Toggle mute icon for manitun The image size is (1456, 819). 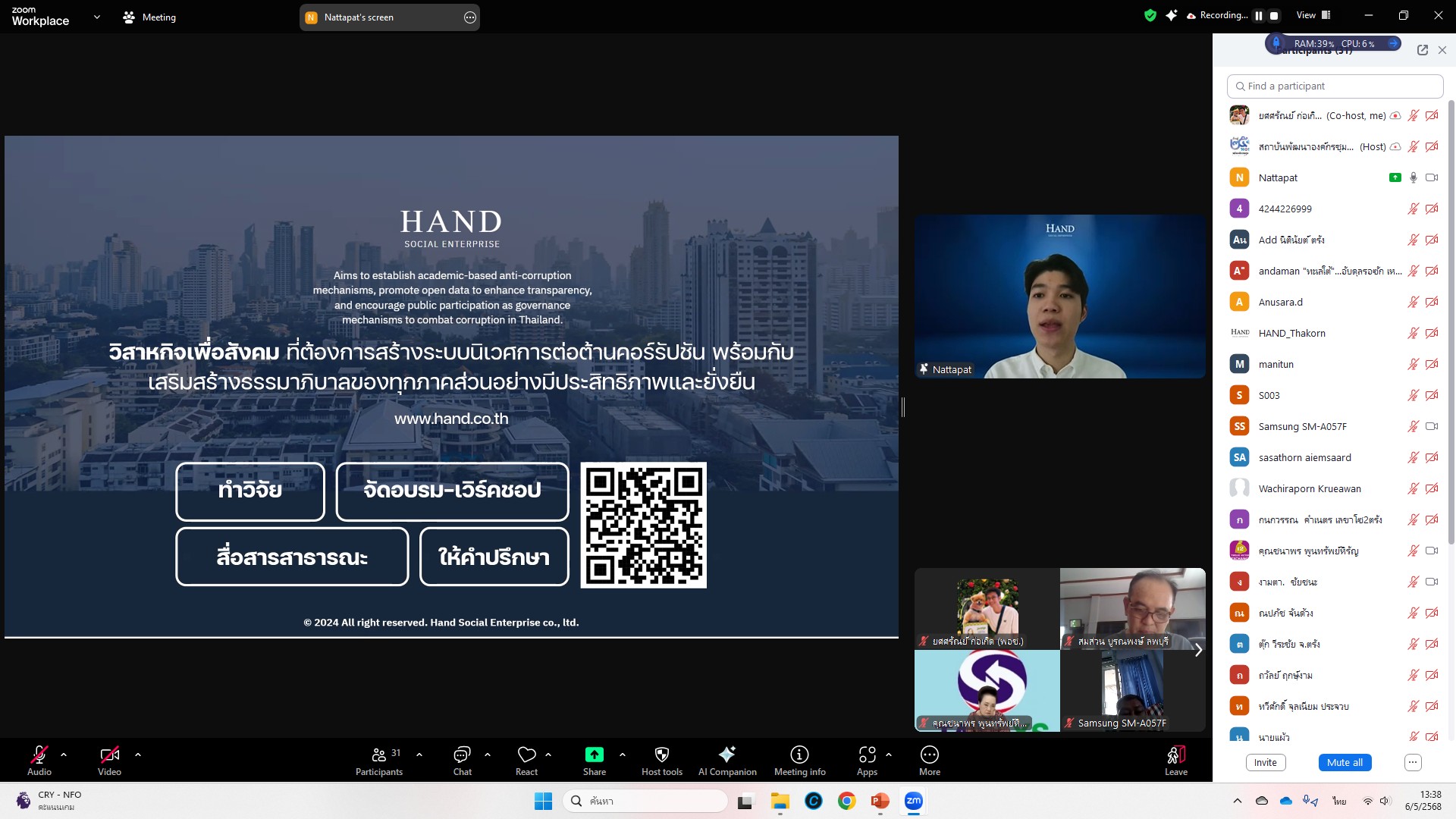[x=1414, y=364]
